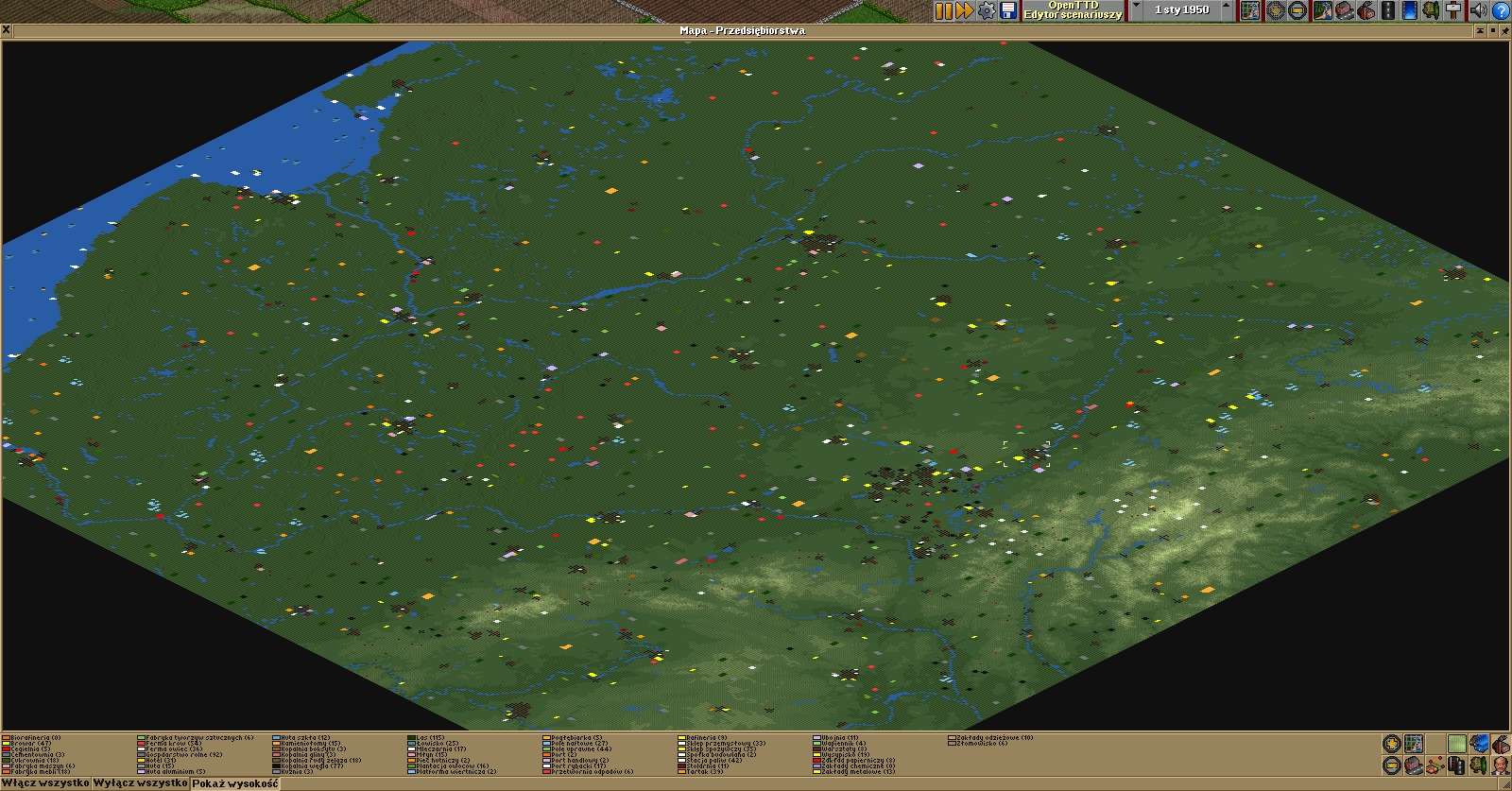The height and width of the screenshot is (791, 1512).
Task: Open the place sign tool icon
Action: tap(1454, 10)
